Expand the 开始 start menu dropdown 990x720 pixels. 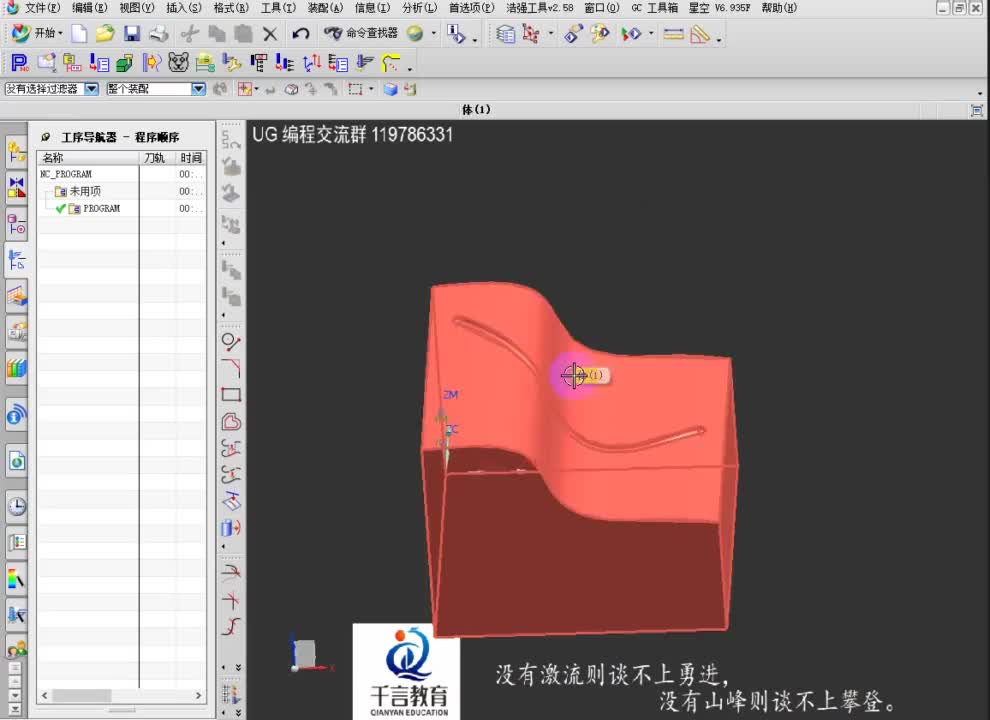(x=60, y=33)
